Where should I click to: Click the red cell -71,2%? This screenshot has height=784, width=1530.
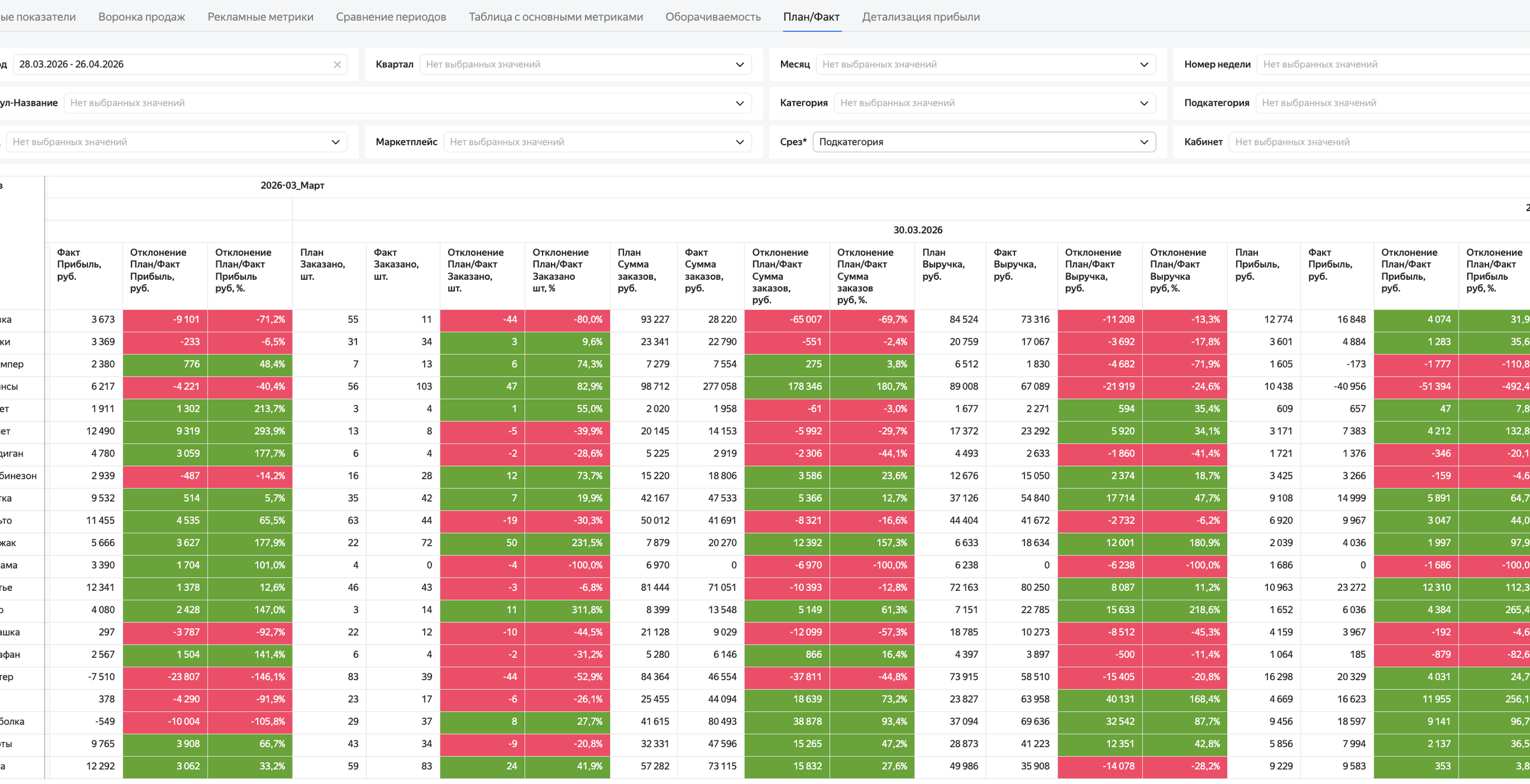click(x=250, y=320)
